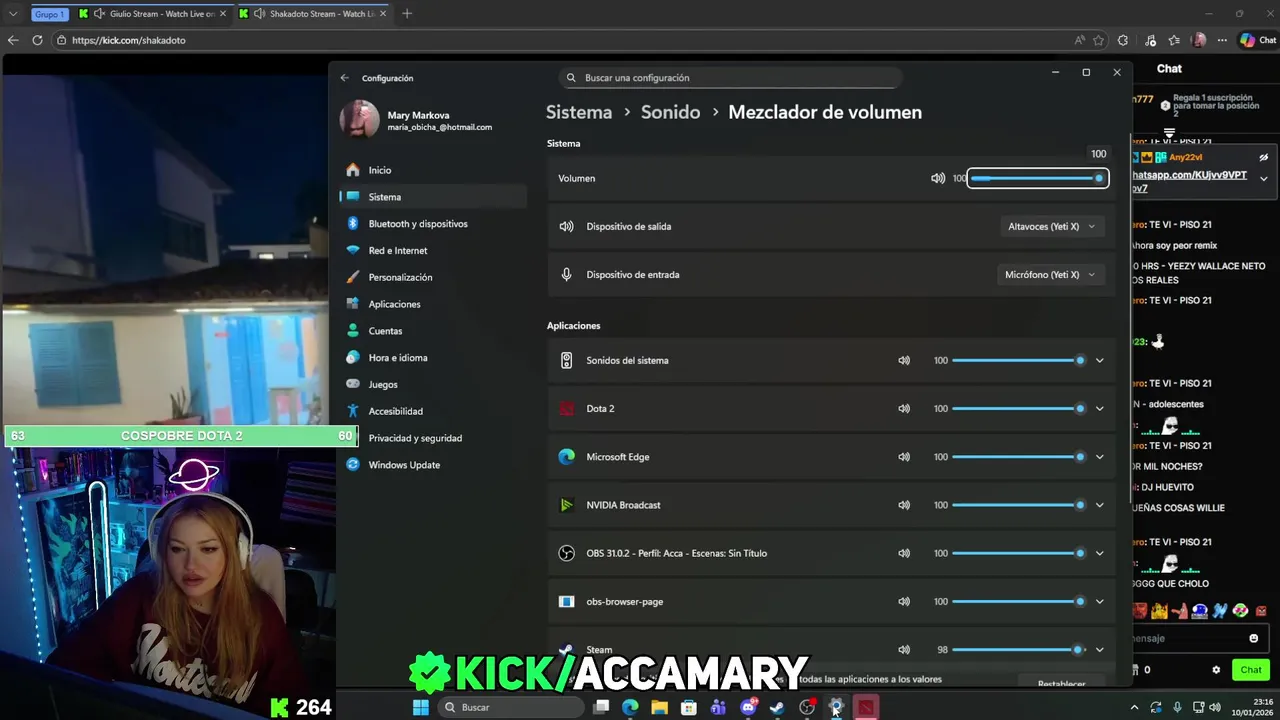Go to Personalización settings
The image size is (1280, 720).
(x=433, y=277)
